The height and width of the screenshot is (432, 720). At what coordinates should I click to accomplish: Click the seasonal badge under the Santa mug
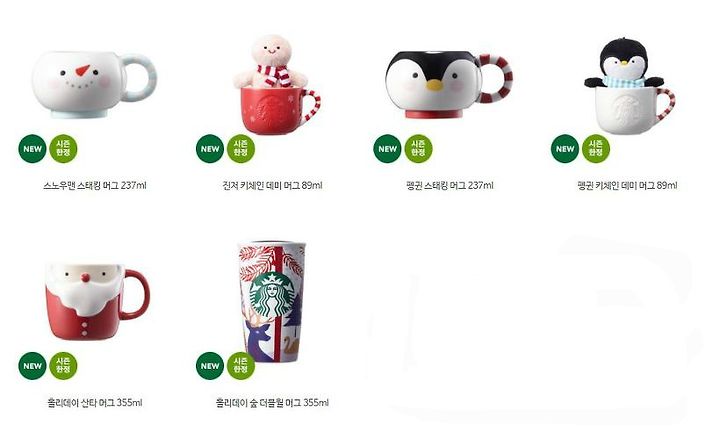click(x=63, y=366)
